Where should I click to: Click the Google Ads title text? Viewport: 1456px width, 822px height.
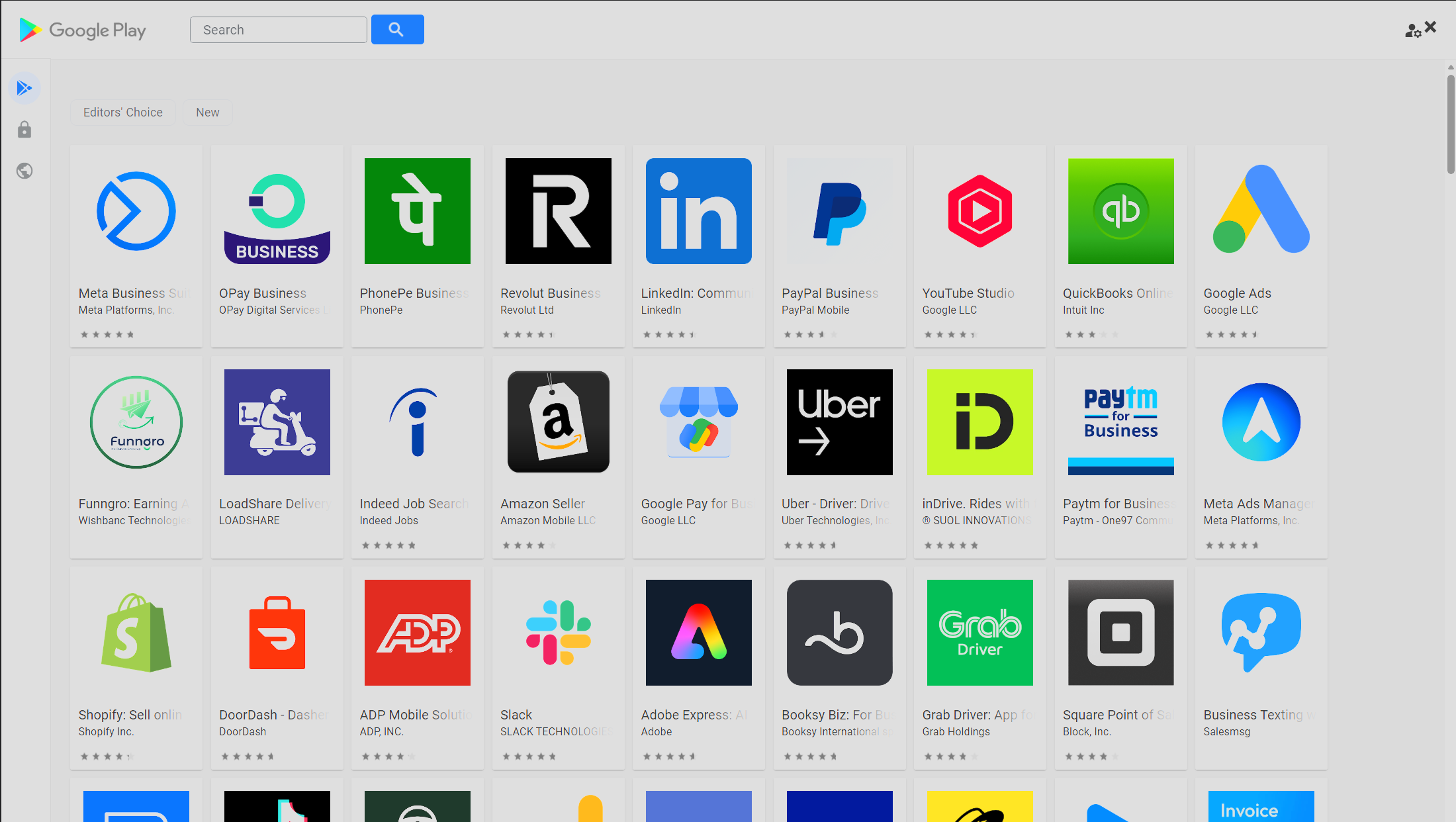click(1238, 293)
